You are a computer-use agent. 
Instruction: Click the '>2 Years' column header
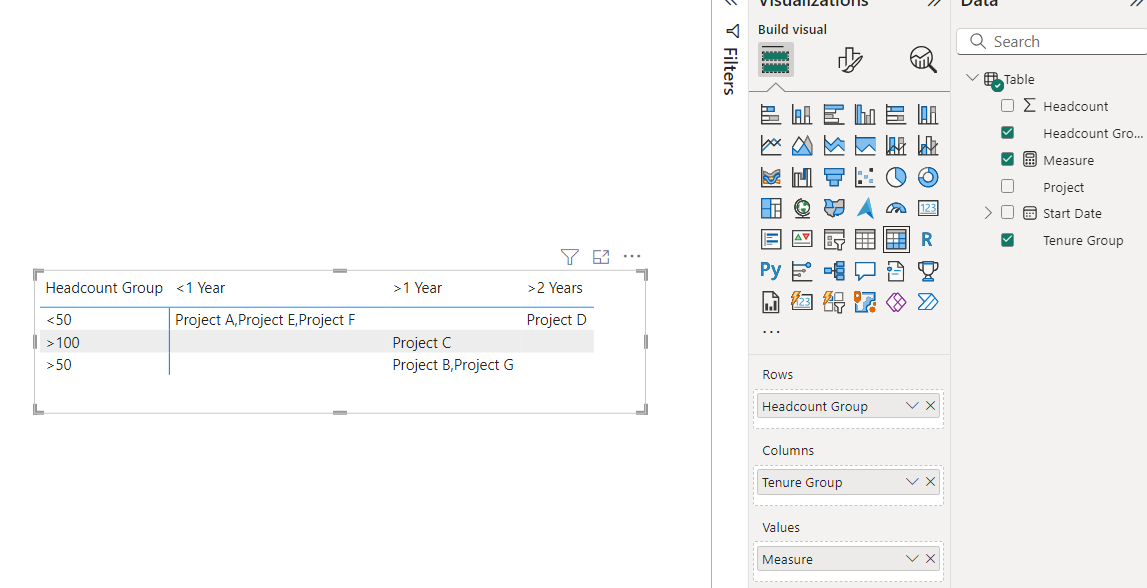coord(555,288)
